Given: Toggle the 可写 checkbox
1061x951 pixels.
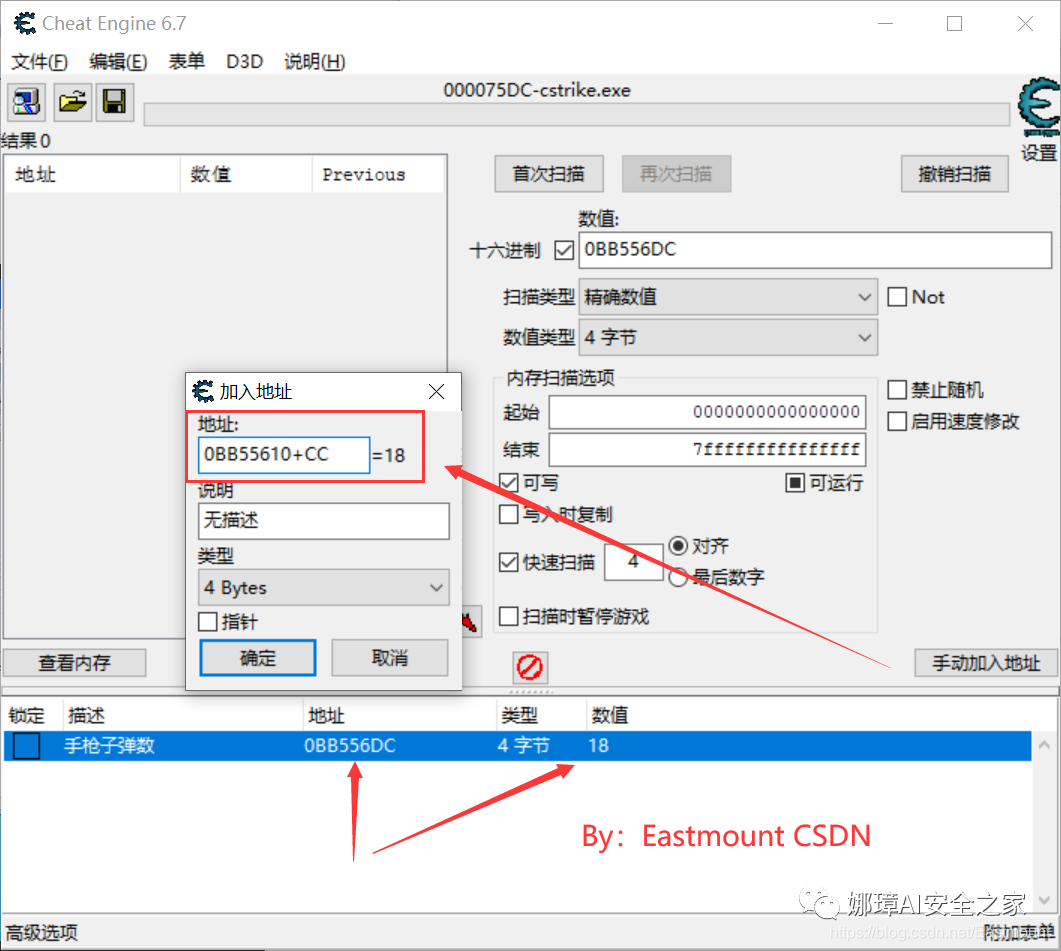Looking at the screenshot, I should (x=509, y=483).
